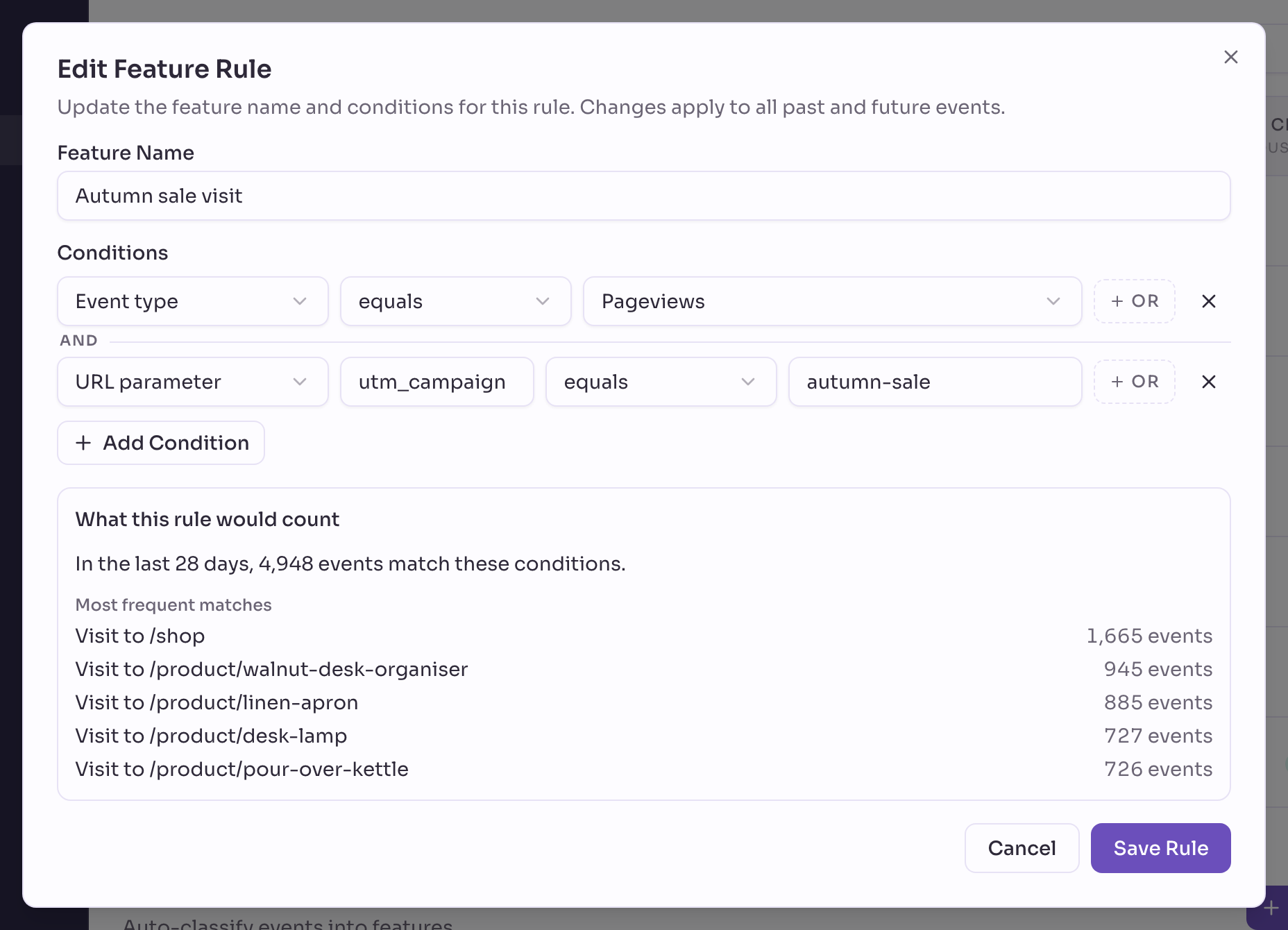
Task: Click the 4,948 events summary sentence
Action: pyautogui.click(x=350, y=564)
